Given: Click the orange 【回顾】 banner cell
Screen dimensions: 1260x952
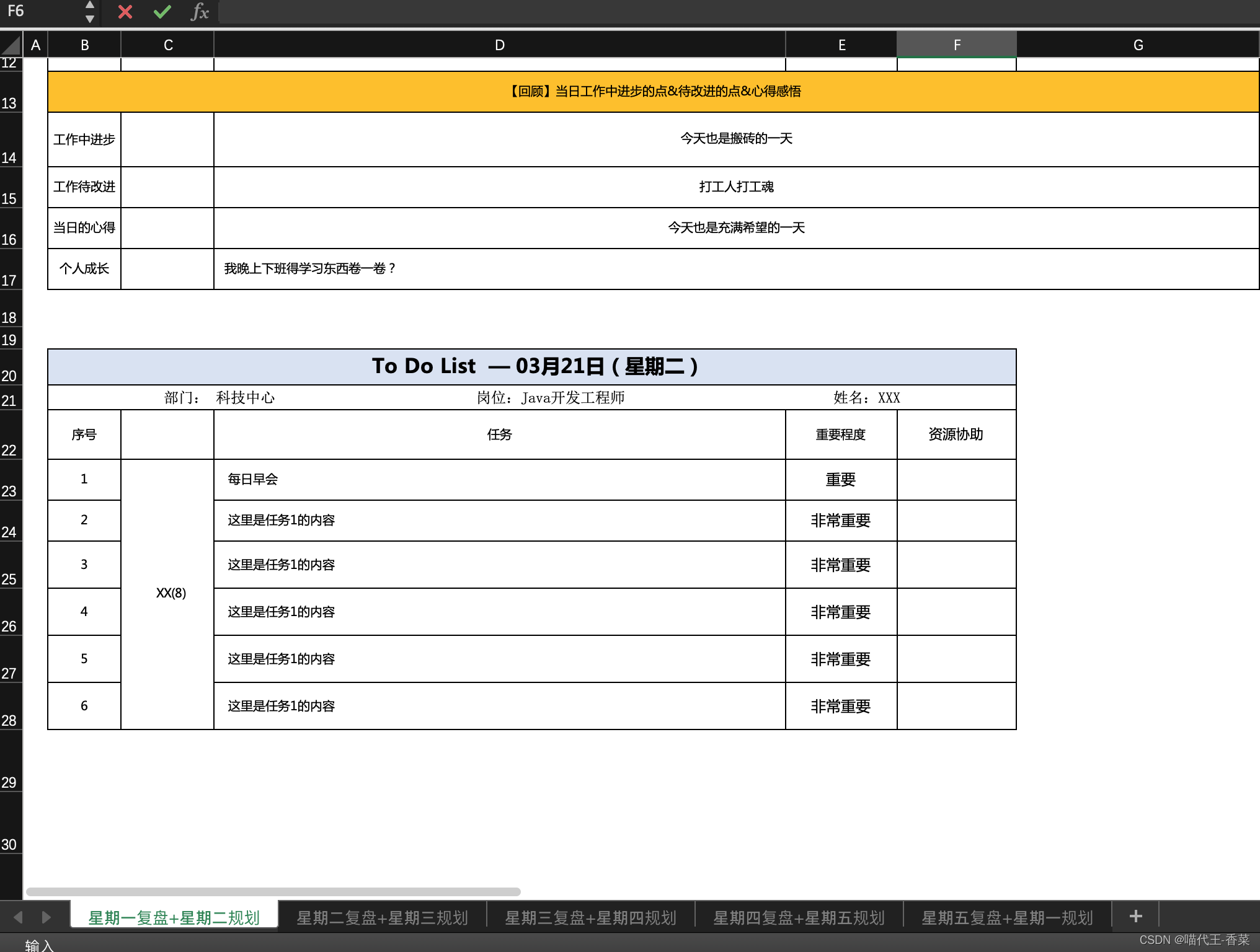Looking at the screenshot, I should pyautogui.click(x=654, y=92).
